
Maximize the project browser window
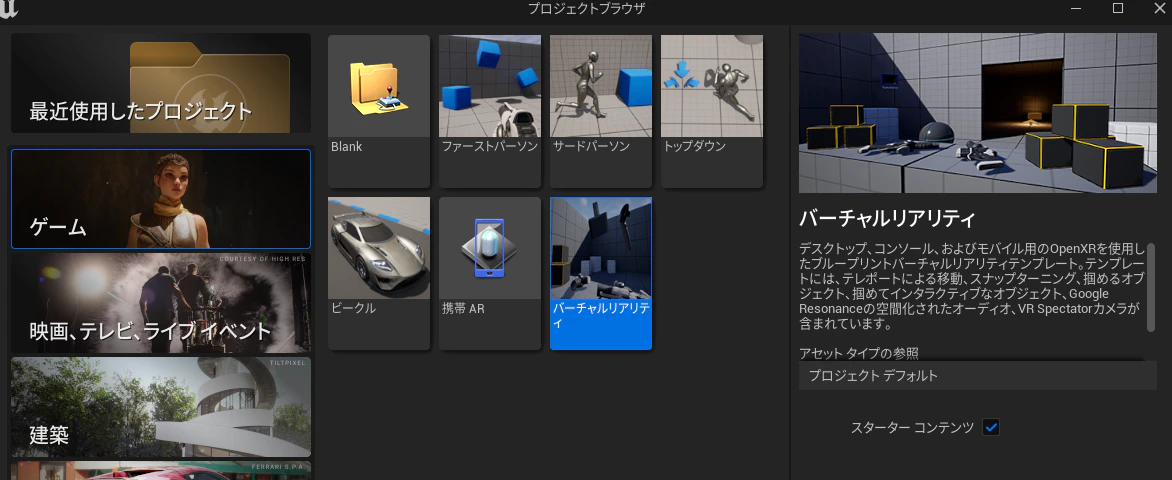tap(1118, 8)
